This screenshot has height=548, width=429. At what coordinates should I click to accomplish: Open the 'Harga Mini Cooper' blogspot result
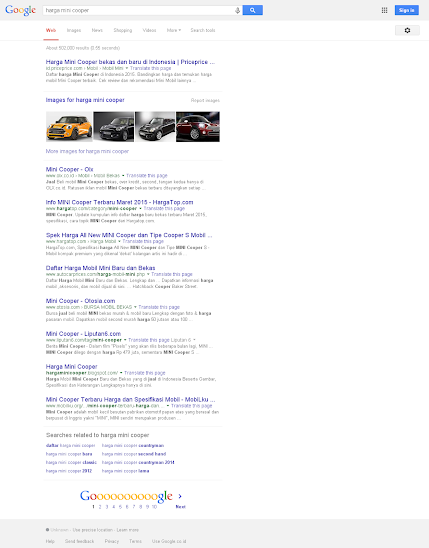(72, 366)
